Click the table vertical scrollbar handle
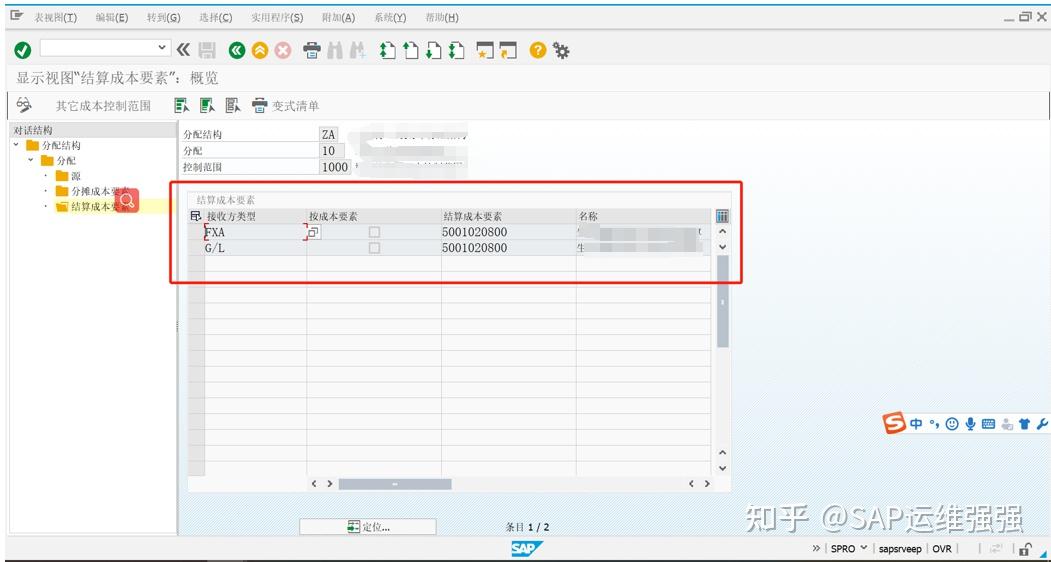 [723, 301]
